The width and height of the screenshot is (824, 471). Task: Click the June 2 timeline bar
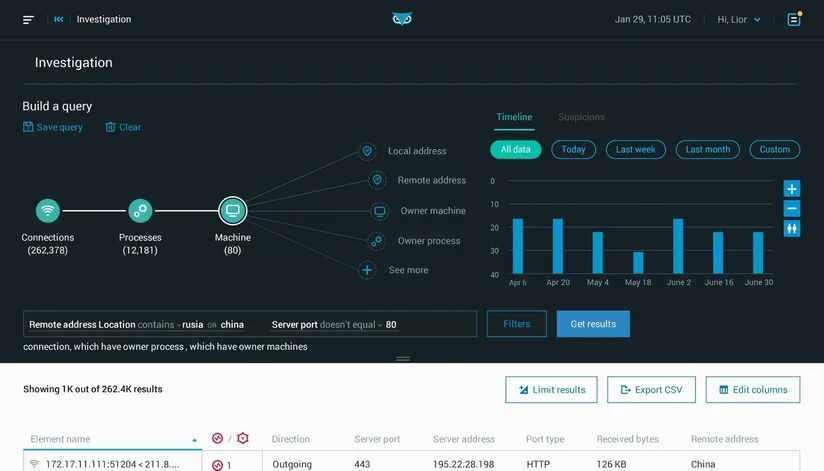click(678, 246)
